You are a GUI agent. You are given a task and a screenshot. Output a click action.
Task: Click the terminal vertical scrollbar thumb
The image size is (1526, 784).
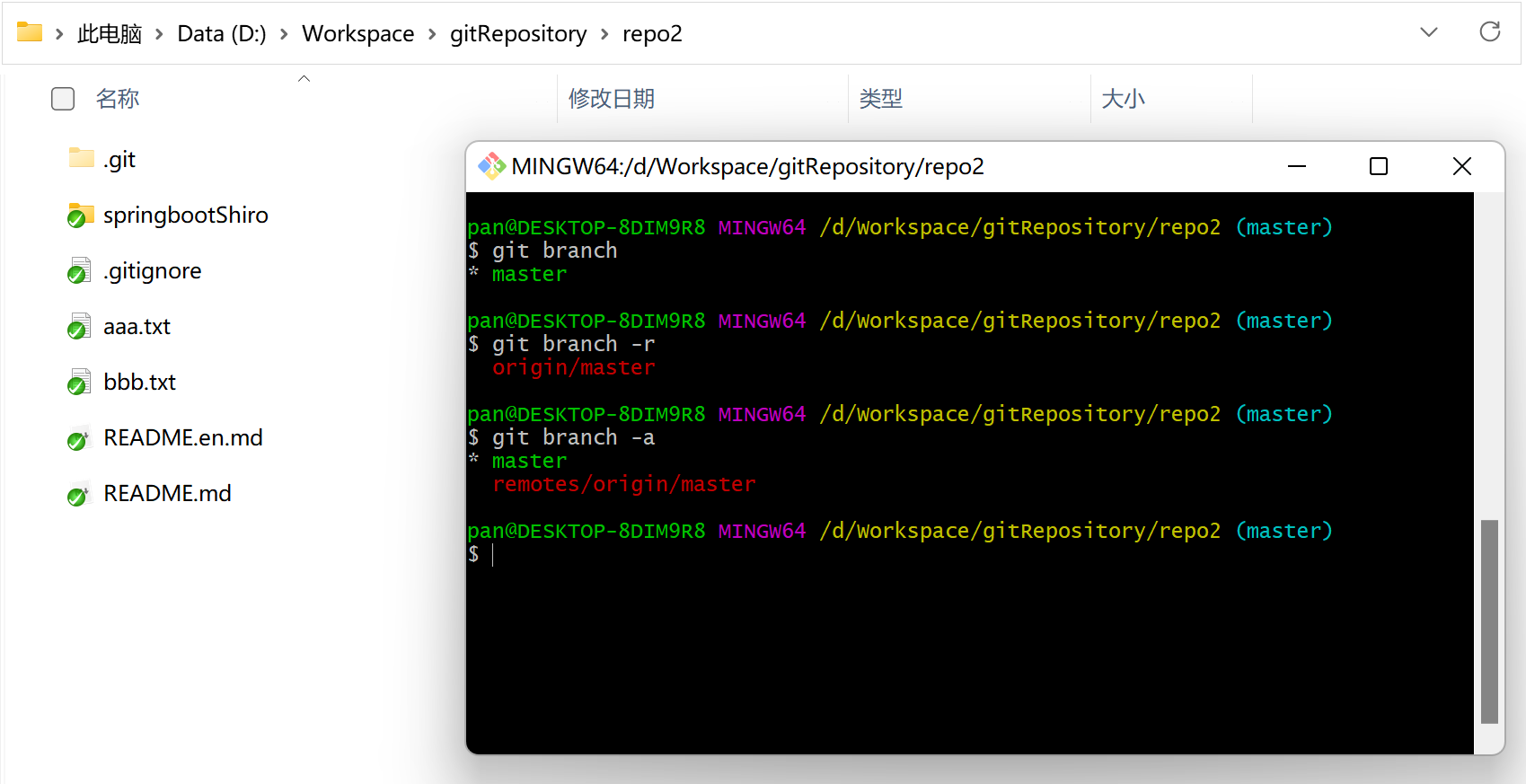click(x=1489, y=621)
